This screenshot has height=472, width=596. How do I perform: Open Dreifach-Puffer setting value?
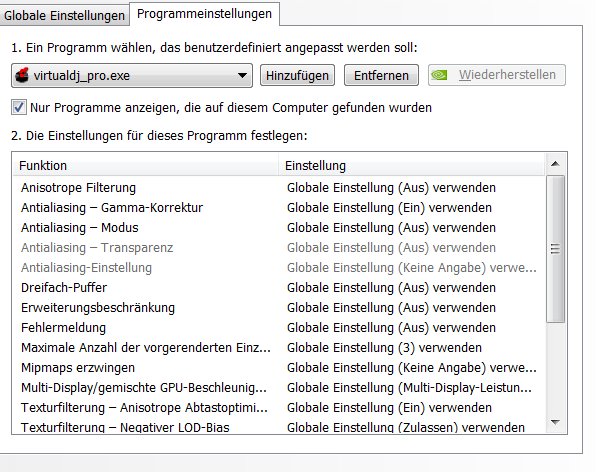pos(391,288)
